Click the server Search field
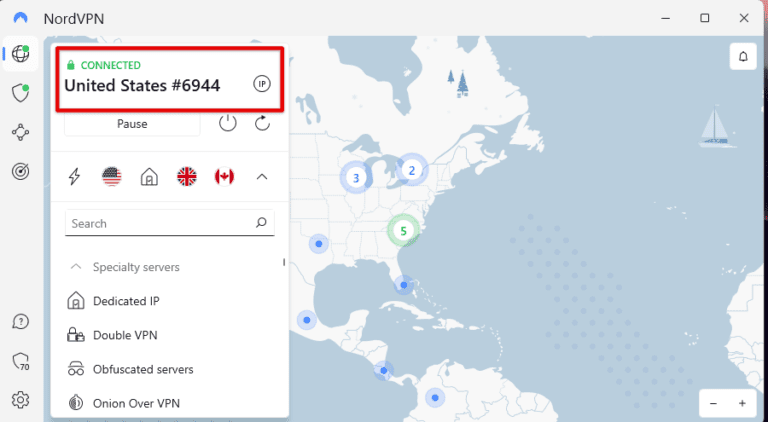 point(160,223)
